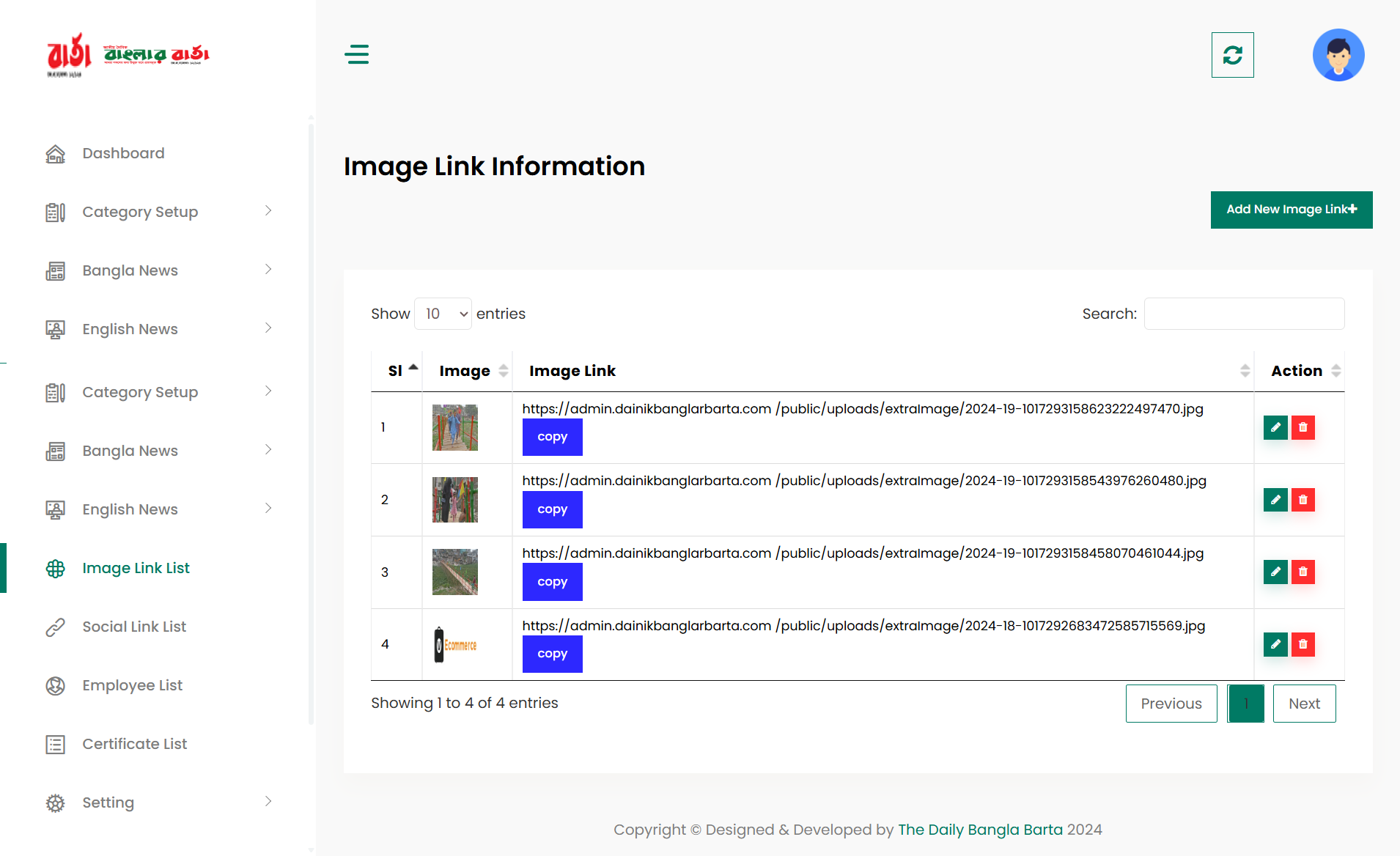Screen dimensions: 1400x856
Task: Open the Show entries dropdown
Action: pyautogui.click(x=443, y=313)
